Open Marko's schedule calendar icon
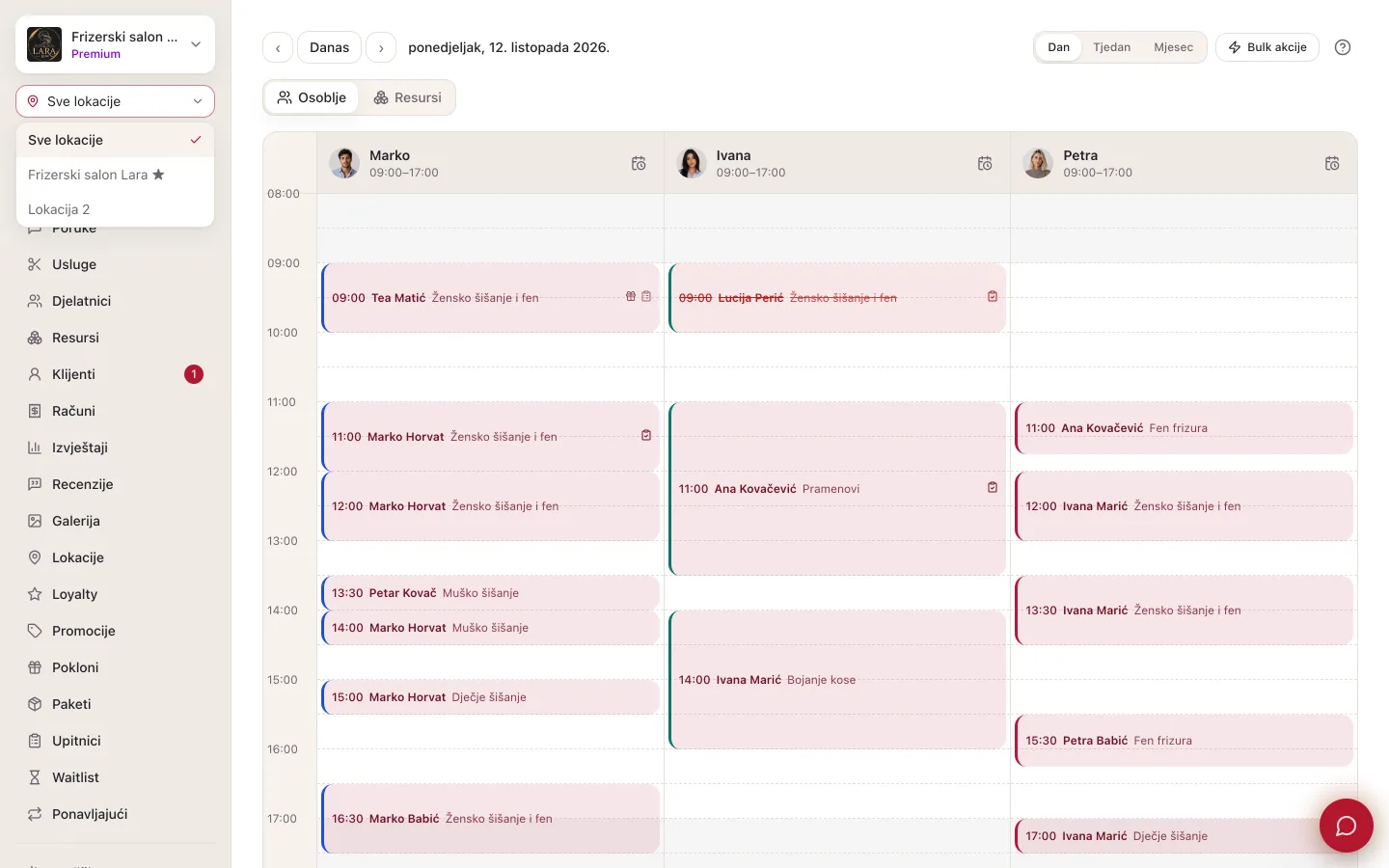1389x868 pixels. point(639,164)
